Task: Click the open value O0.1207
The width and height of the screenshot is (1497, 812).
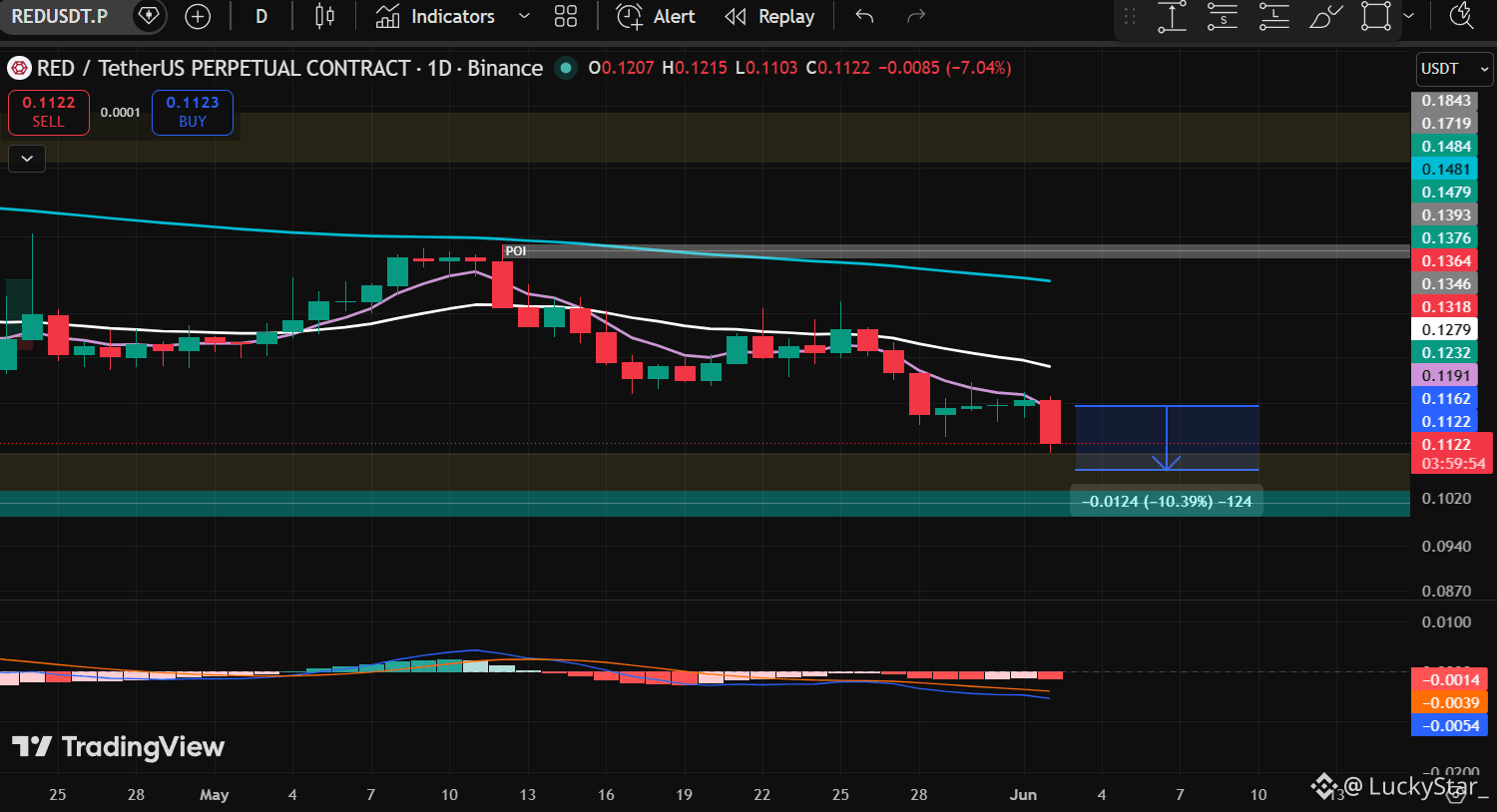Action: (x=621, y=68)
